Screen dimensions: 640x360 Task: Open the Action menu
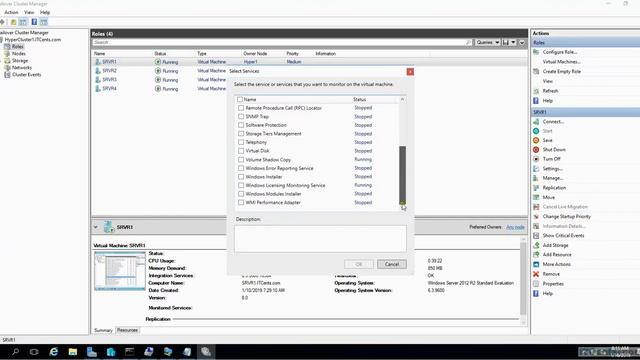point(11,12)
